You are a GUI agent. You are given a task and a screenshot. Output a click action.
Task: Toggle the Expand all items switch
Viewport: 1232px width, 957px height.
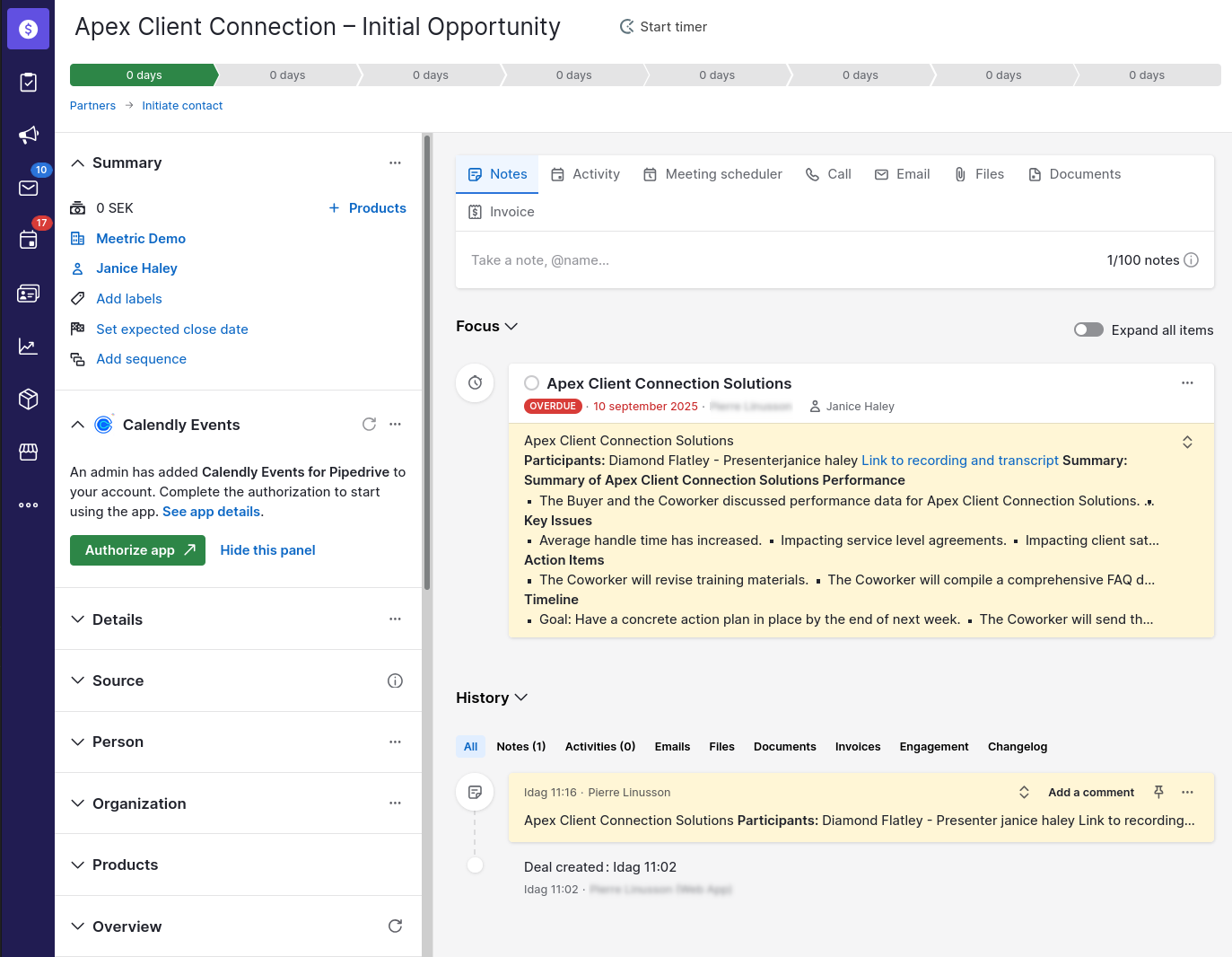[x=1088, y=329]
